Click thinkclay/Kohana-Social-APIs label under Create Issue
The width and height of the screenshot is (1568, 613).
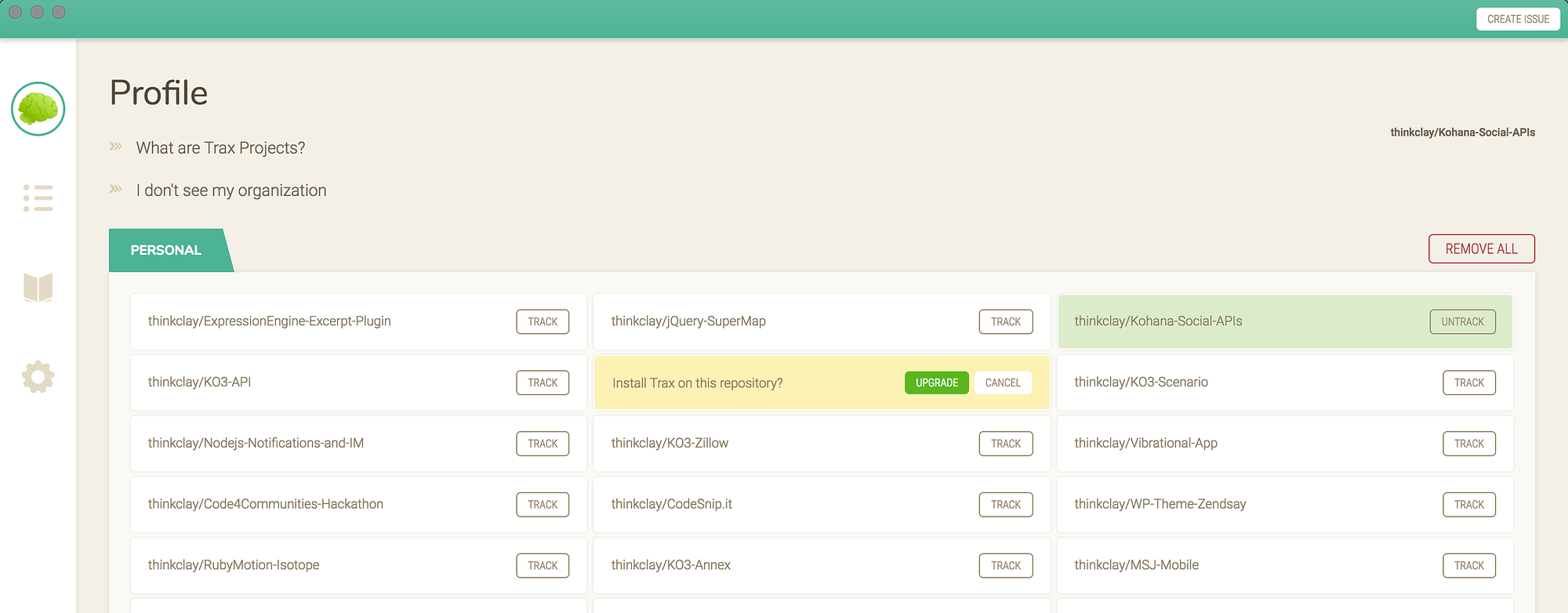pos(1462,132)
